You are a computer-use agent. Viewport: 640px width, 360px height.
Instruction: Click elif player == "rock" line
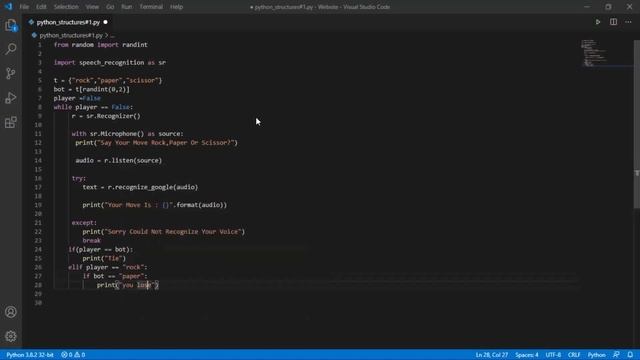(108, 267)
